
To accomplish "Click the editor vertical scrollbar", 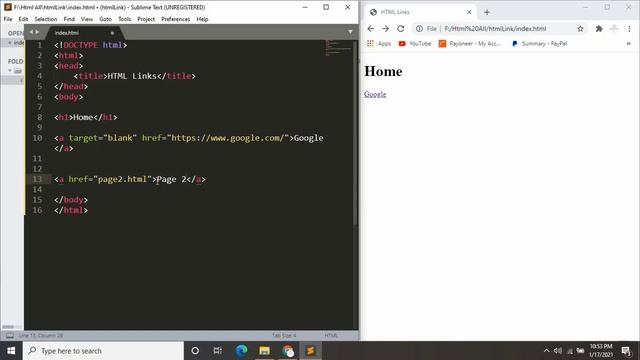I will 355,132.
